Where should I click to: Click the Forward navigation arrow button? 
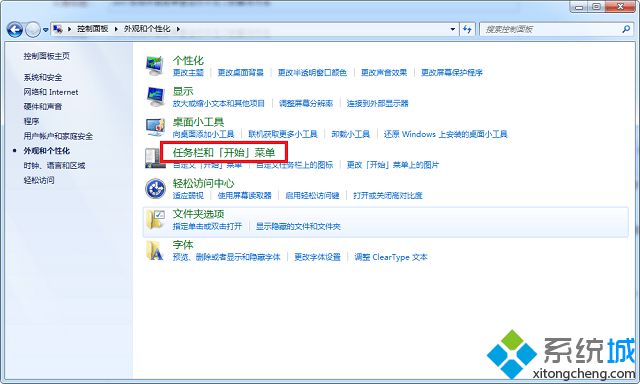[x=33, y=29]
